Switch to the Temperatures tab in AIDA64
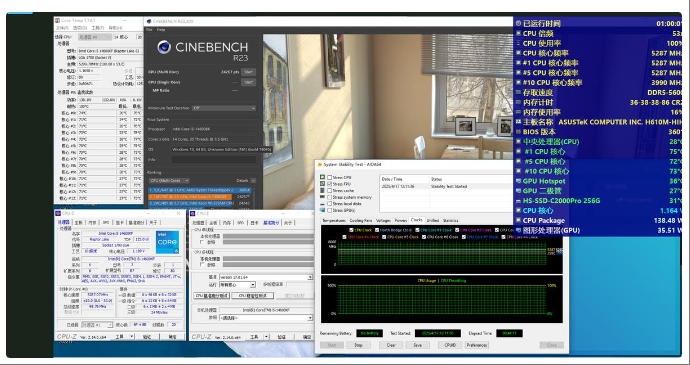The height and width of the screenshot is (365, 690). coord(334,221)
